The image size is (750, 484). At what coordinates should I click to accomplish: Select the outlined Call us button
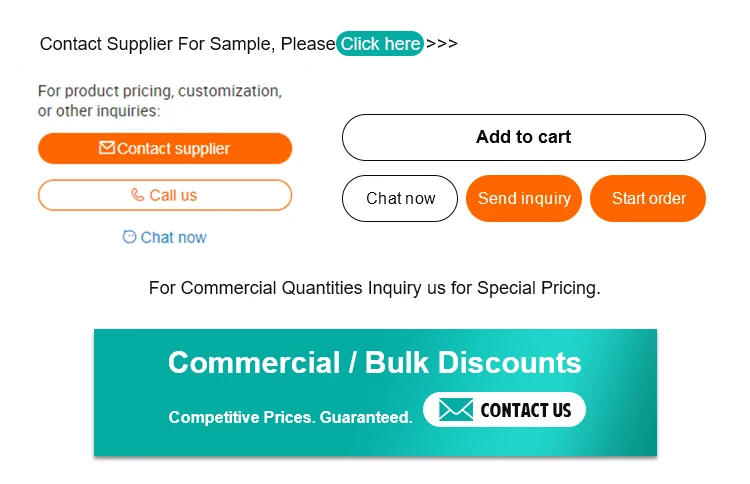point(165,195)
